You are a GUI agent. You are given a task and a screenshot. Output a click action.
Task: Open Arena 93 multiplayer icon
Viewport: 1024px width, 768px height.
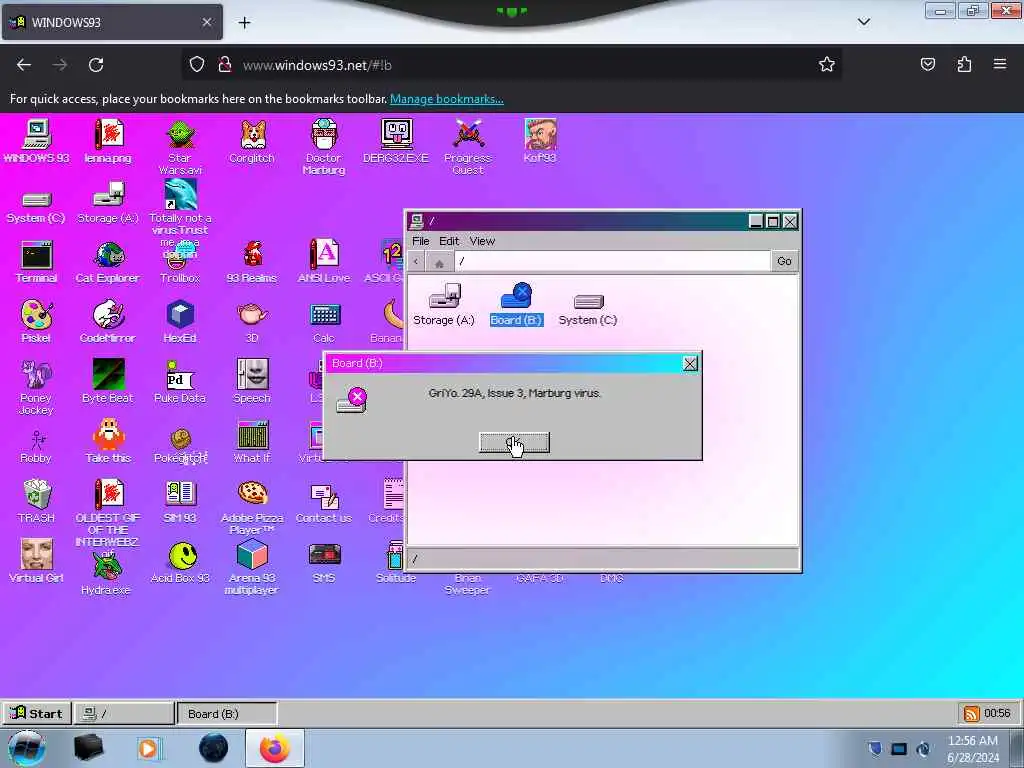pyautogui.click(x=252, y=568)
